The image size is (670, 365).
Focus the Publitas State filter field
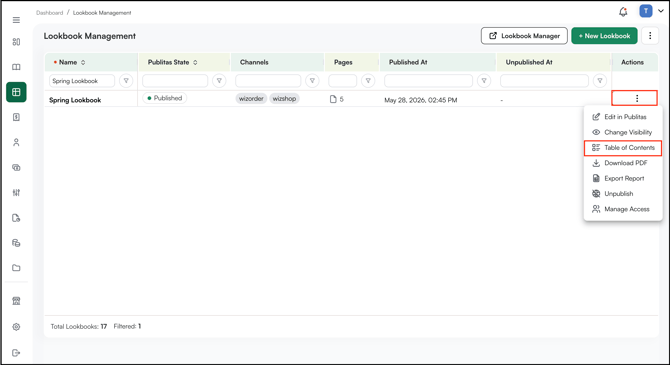[x=175, y=81]
